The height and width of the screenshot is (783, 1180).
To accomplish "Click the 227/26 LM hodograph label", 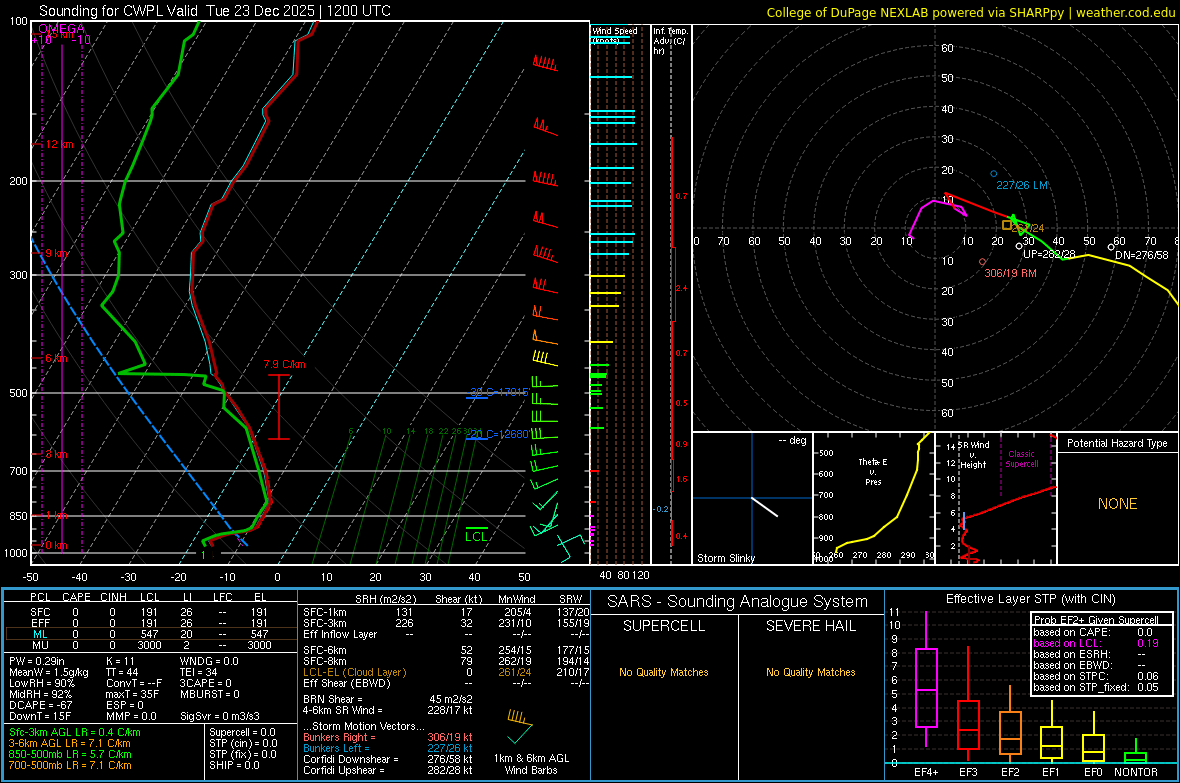I will pyautogui.click(x=1022, y=185).
